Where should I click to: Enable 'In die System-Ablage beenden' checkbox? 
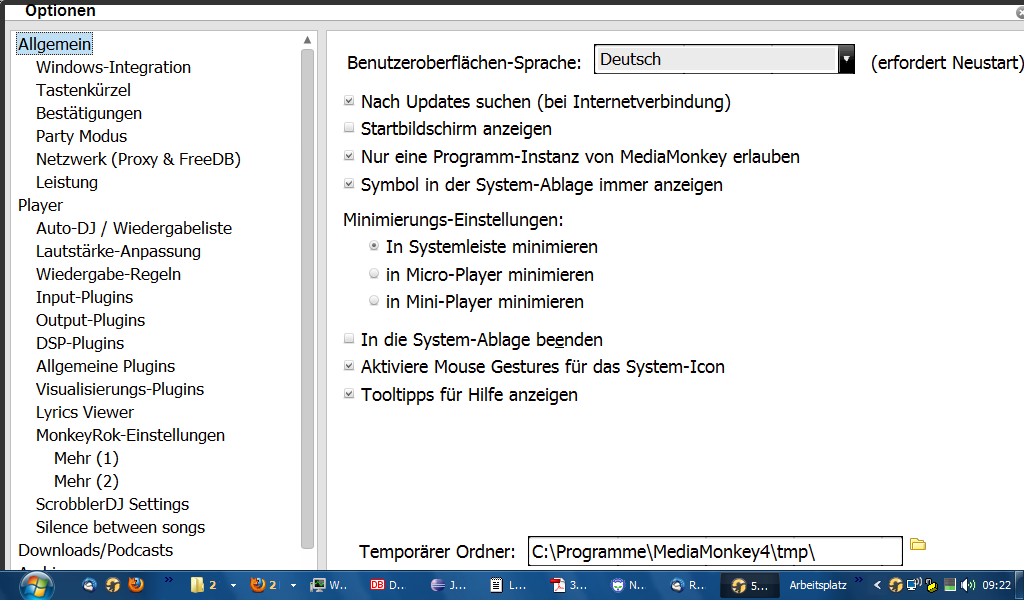[349, 339]
